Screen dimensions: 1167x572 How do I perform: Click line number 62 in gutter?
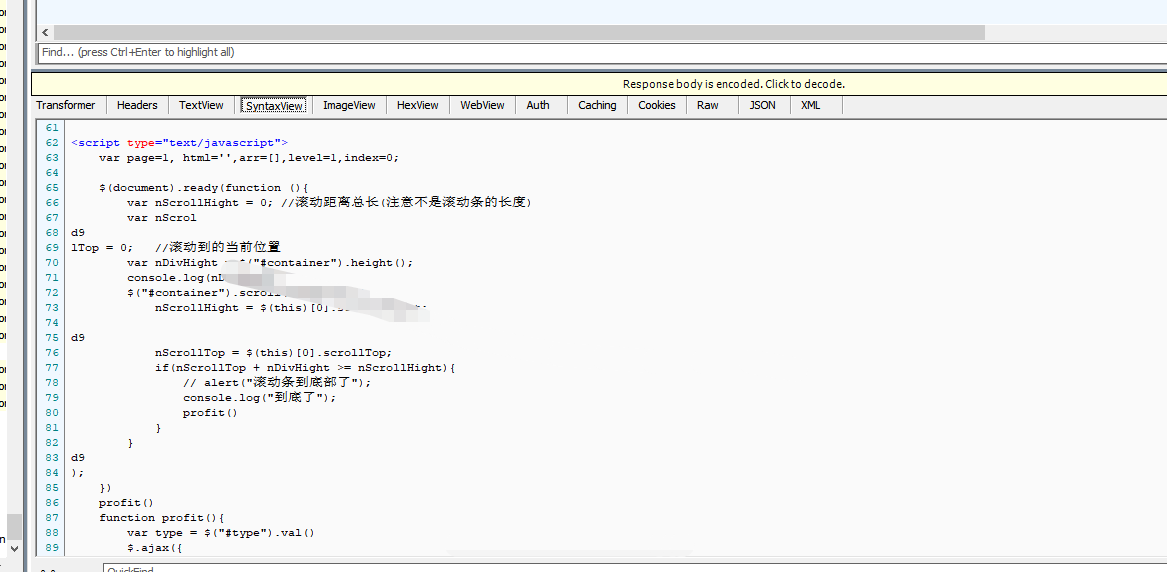(x=52, y=142)
